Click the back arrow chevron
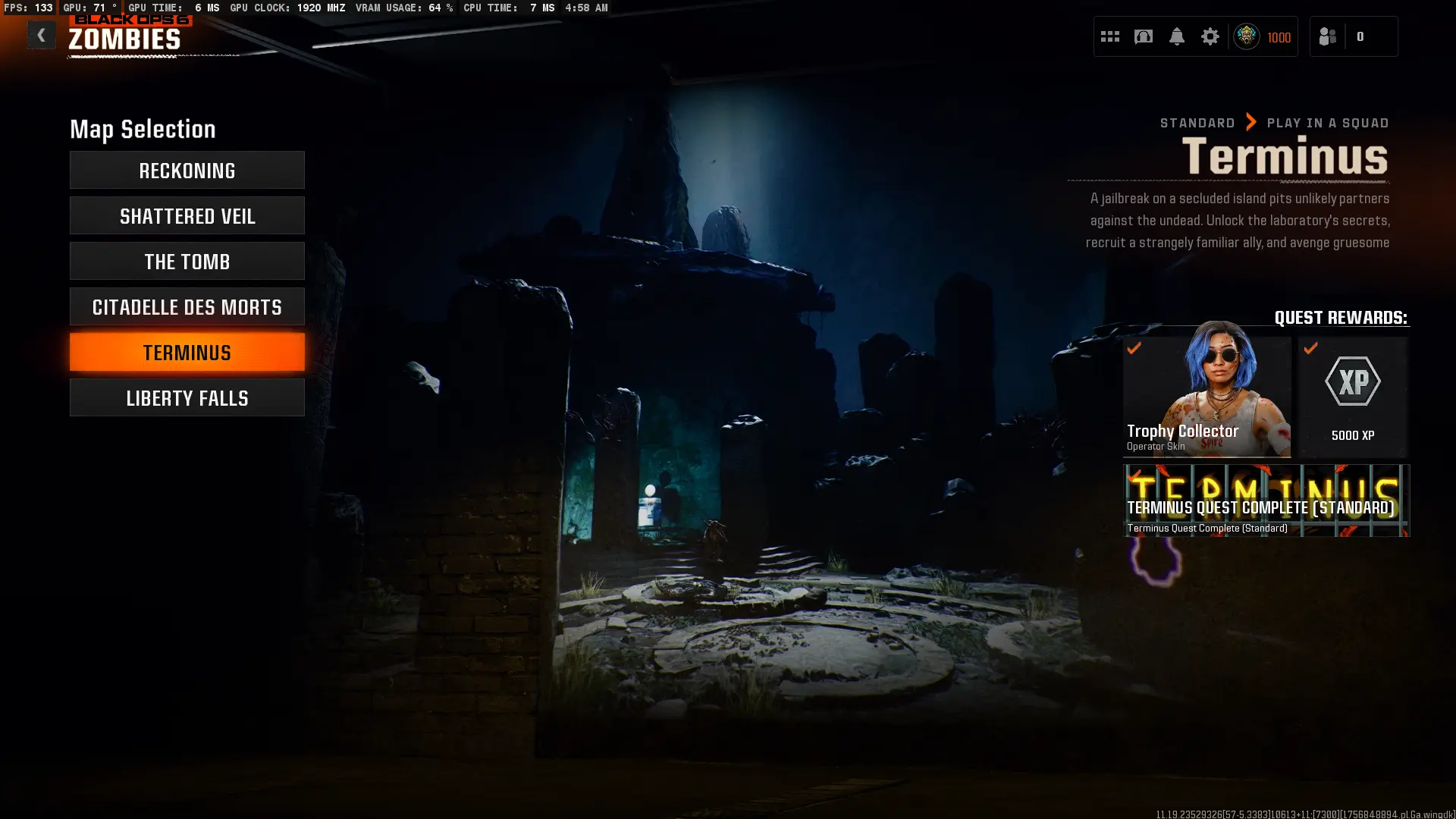 [41, 35]
